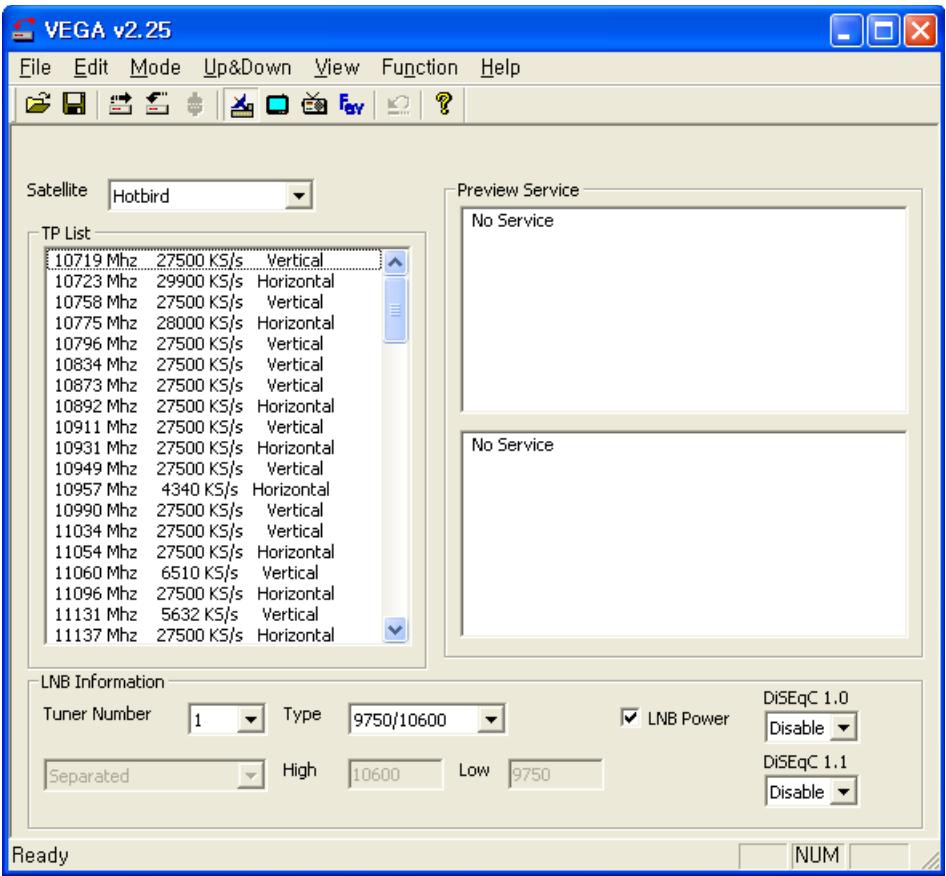Switch to radio channel mode icon
Image resolution: width=946 pixels, height=876 pixels.
coord(314,104)
